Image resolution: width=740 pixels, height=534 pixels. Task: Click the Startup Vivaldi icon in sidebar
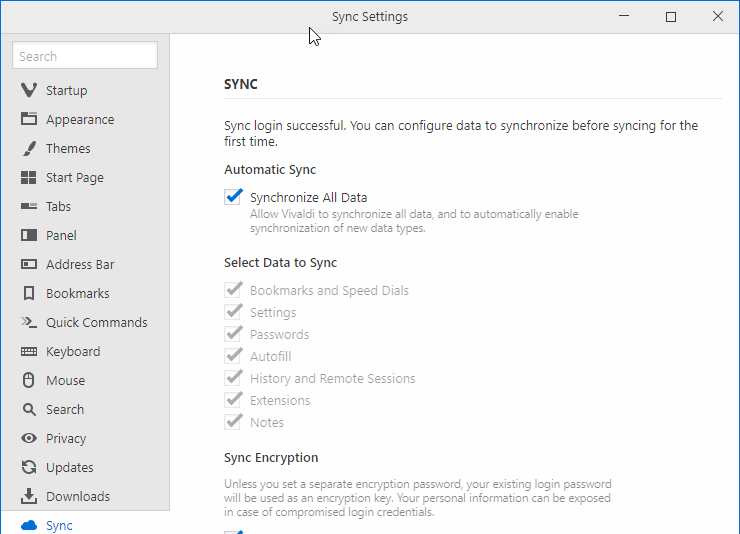[x=29, y=91]
